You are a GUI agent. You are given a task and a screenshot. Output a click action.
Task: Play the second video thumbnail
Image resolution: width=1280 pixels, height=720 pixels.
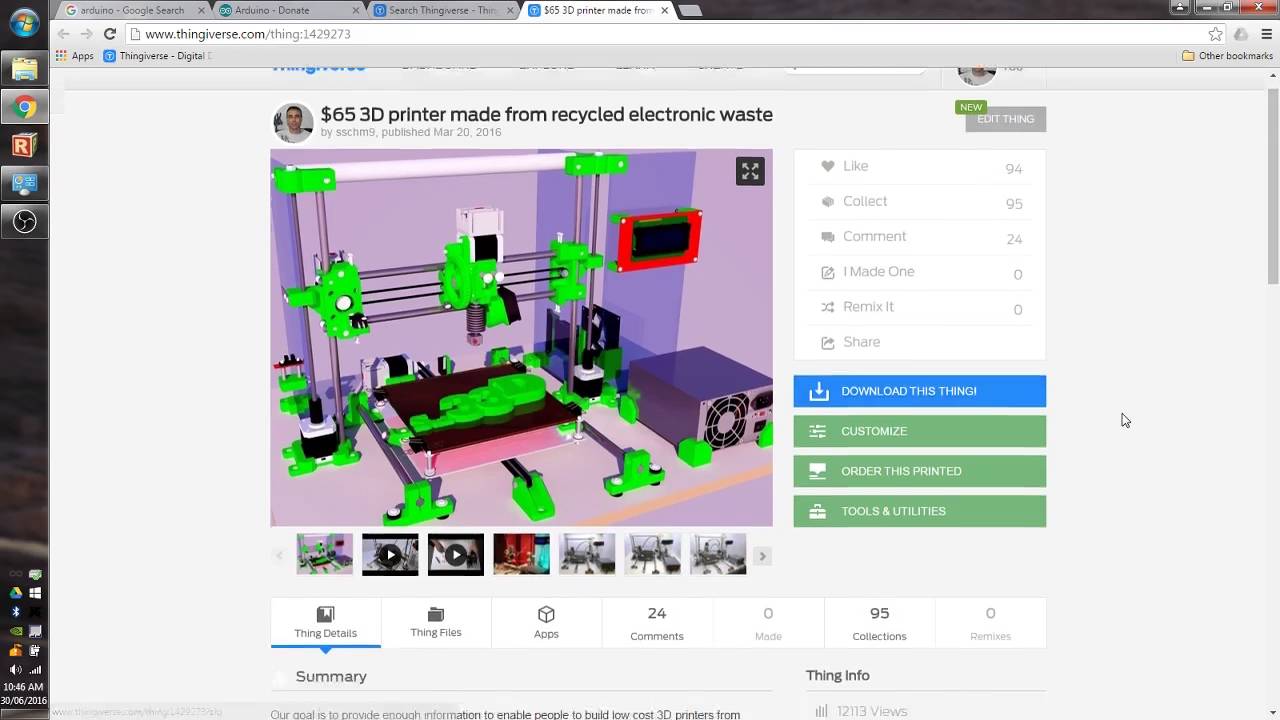456,554
